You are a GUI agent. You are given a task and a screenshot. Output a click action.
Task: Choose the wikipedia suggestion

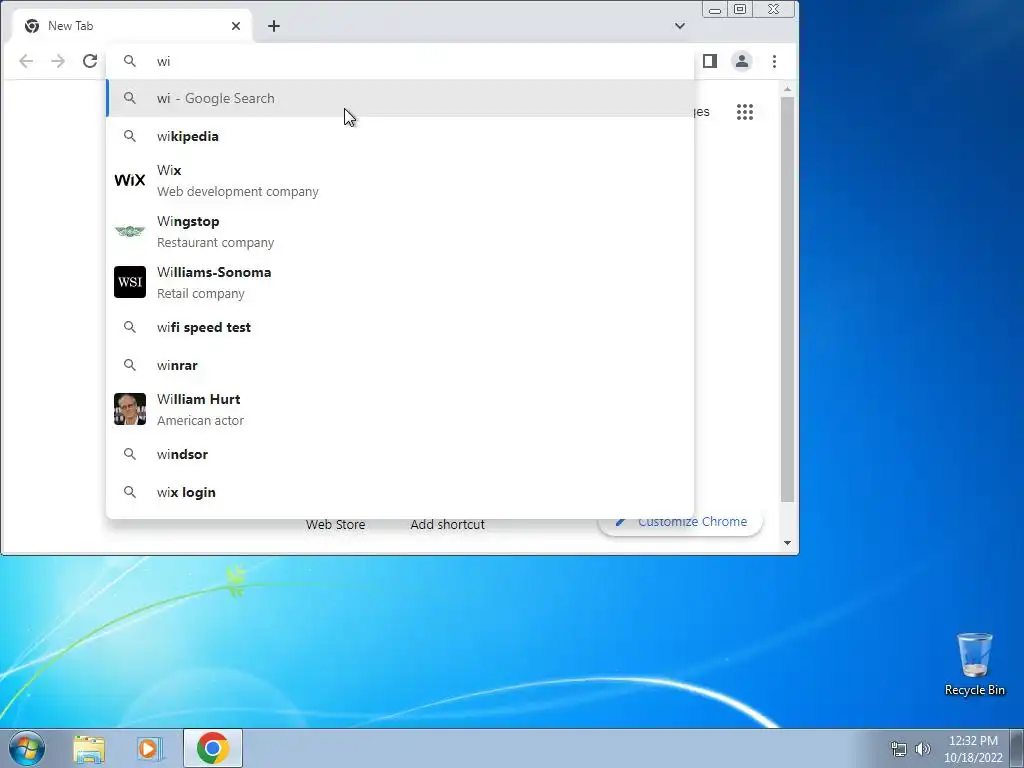point(400,136)
